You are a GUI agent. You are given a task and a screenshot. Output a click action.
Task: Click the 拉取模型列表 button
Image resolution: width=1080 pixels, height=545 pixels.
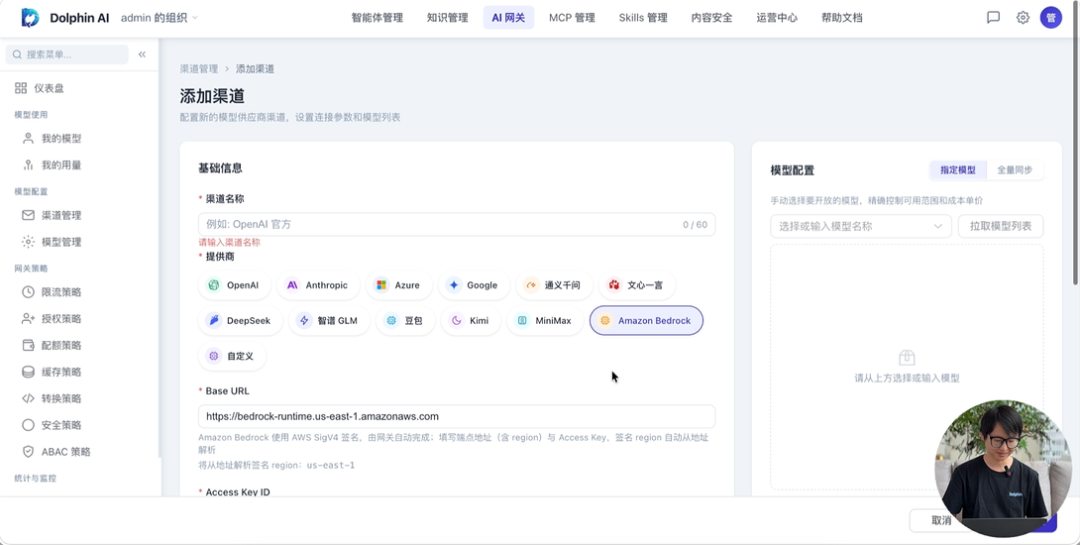coord(1001,226)
